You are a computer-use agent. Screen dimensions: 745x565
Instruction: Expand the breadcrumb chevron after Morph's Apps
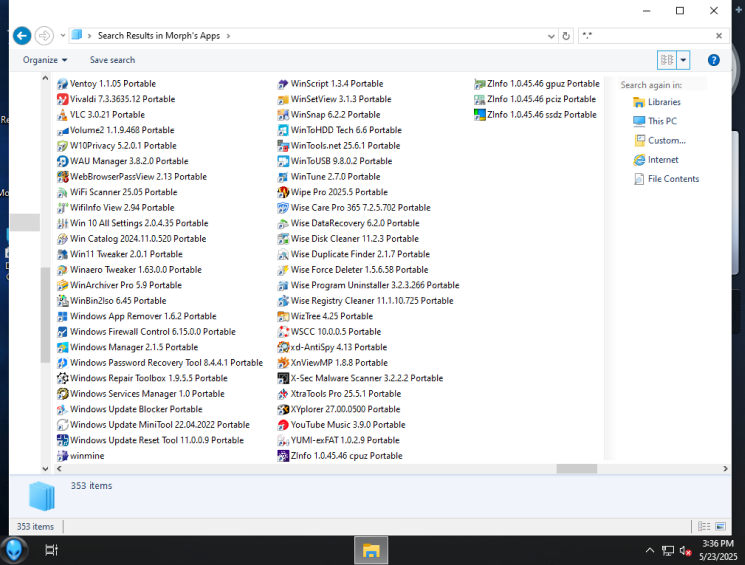pos(229,36)
